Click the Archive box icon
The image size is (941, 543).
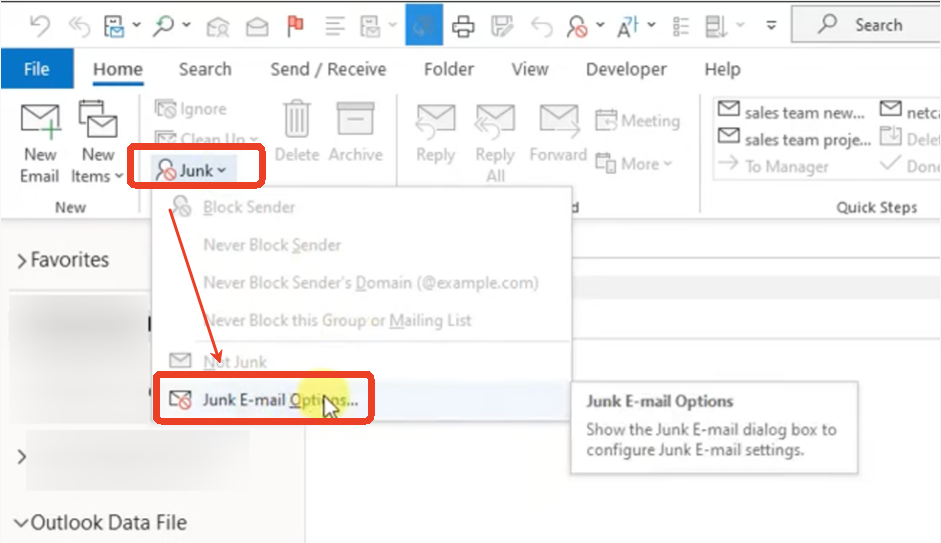point(355,119)
